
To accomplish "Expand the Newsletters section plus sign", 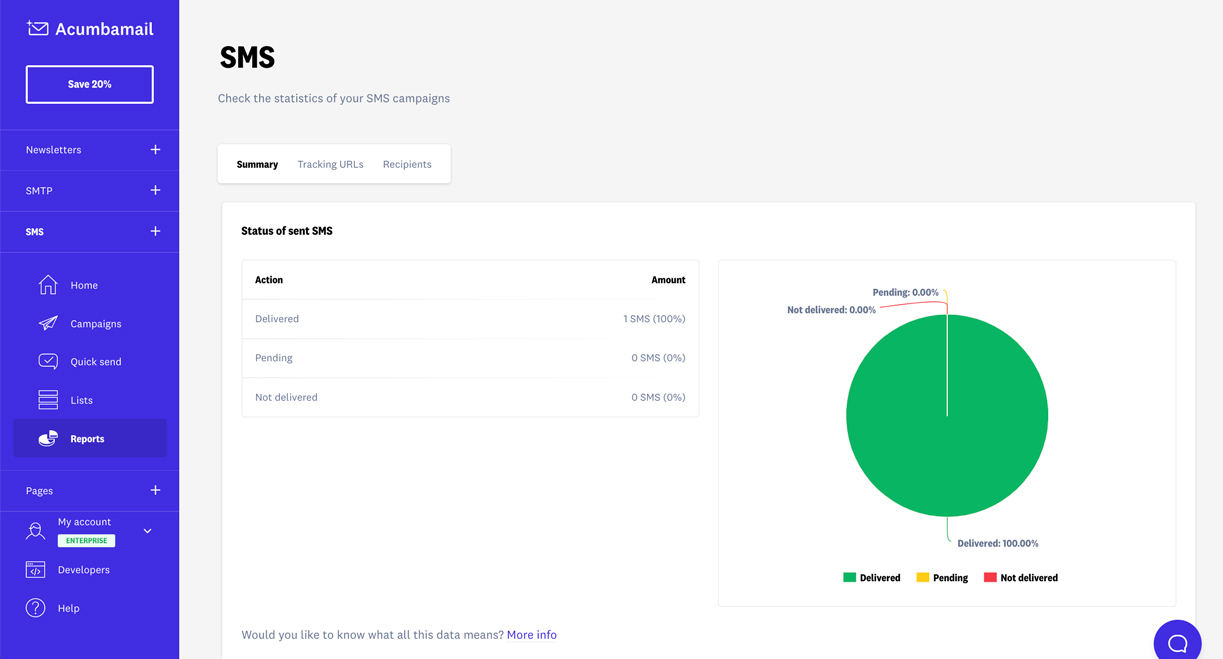I will tap(155, 150).
